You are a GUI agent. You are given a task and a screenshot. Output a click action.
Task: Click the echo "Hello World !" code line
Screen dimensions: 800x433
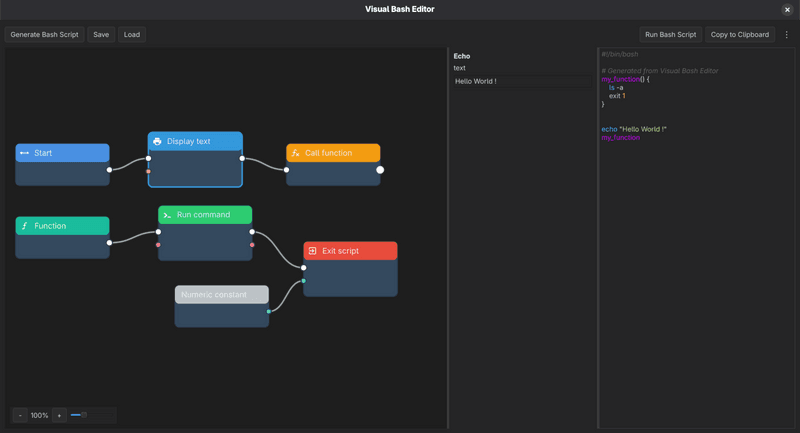coord(634,129)
